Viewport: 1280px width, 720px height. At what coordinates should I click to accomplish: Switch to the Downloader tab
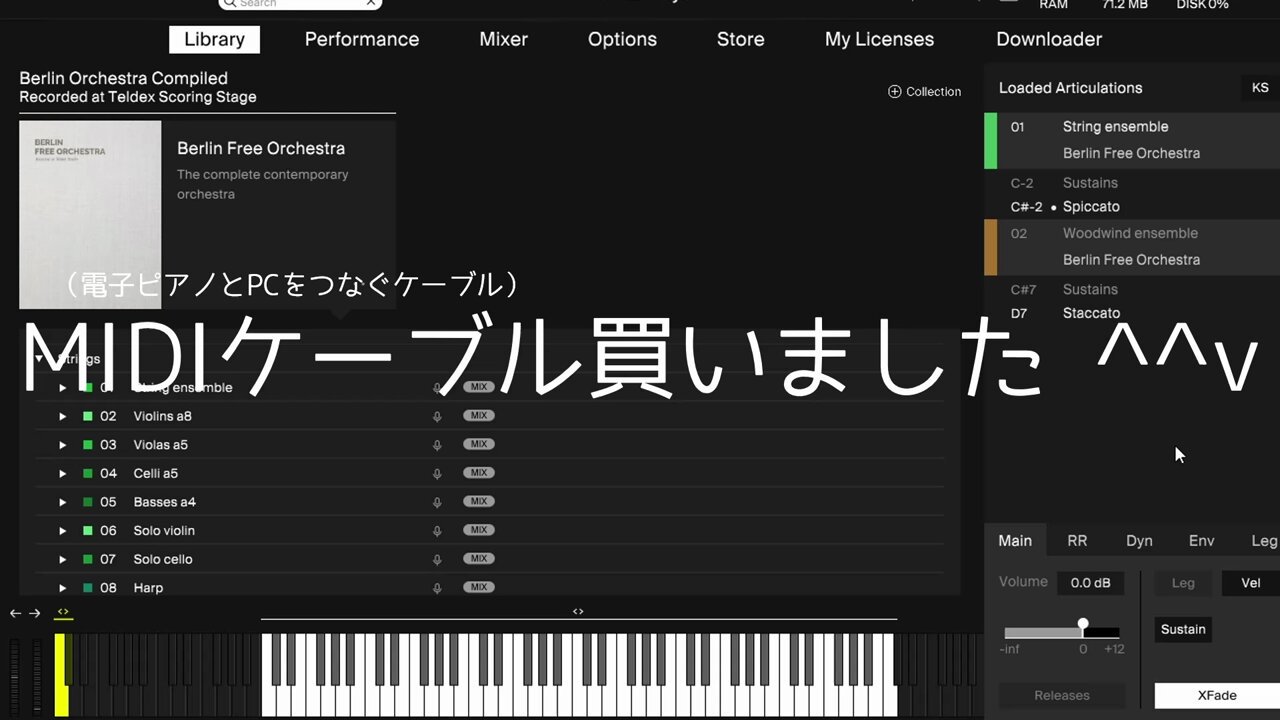point(1049,39)
